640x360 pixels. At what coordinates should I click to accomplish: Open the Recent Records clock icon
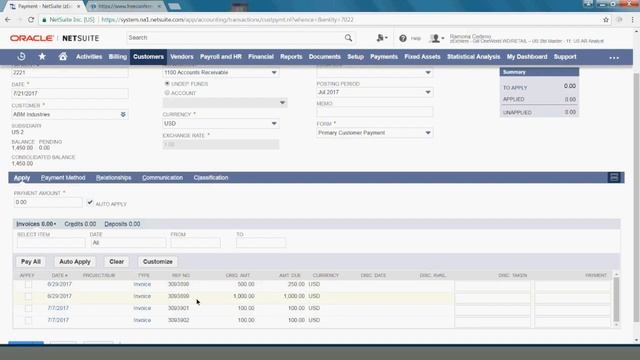click(22, 57)
